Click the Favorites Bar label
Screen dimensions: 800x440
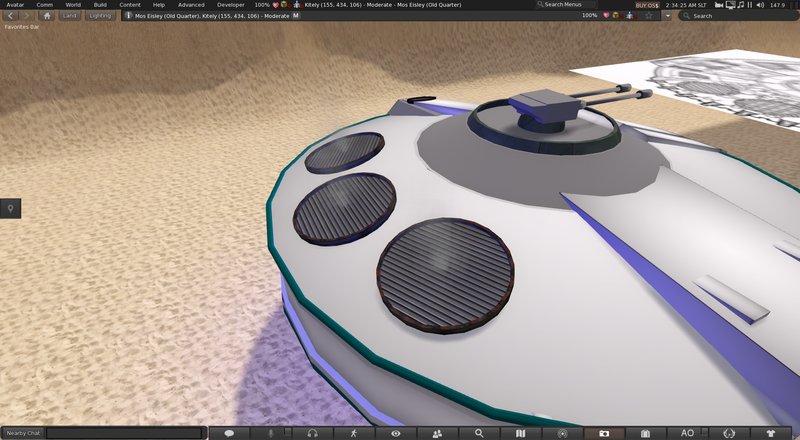21,27
